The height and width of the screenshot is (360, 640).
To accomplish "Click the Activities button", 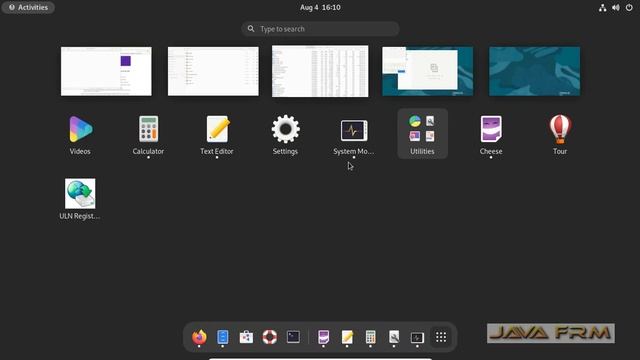I will tap(28, 7).
